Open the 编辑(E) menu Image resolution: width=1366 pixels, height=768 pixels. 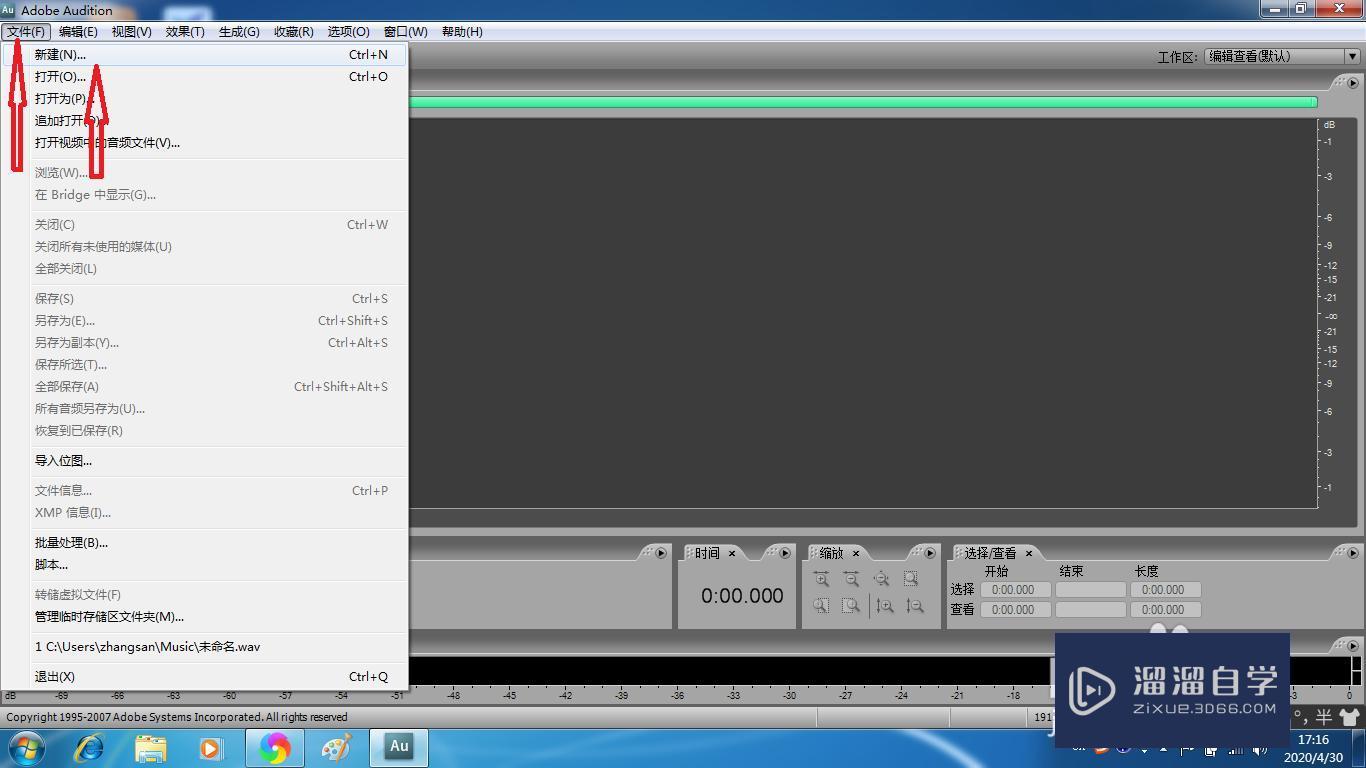click(x=78, y=31)
